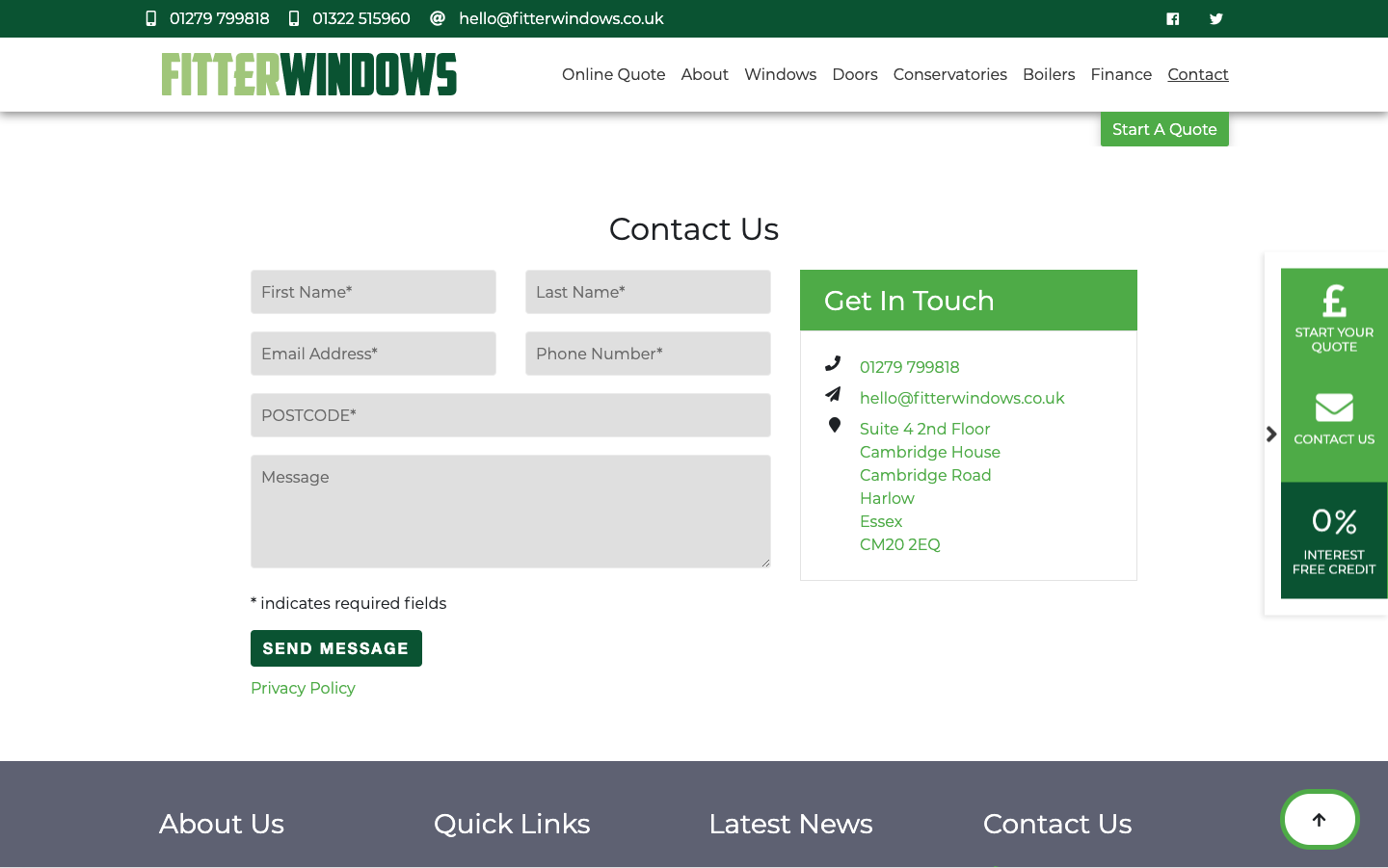1388x868 pixels.
Task: Click the Start A Quote button
Action: [x=1163, y=129]
